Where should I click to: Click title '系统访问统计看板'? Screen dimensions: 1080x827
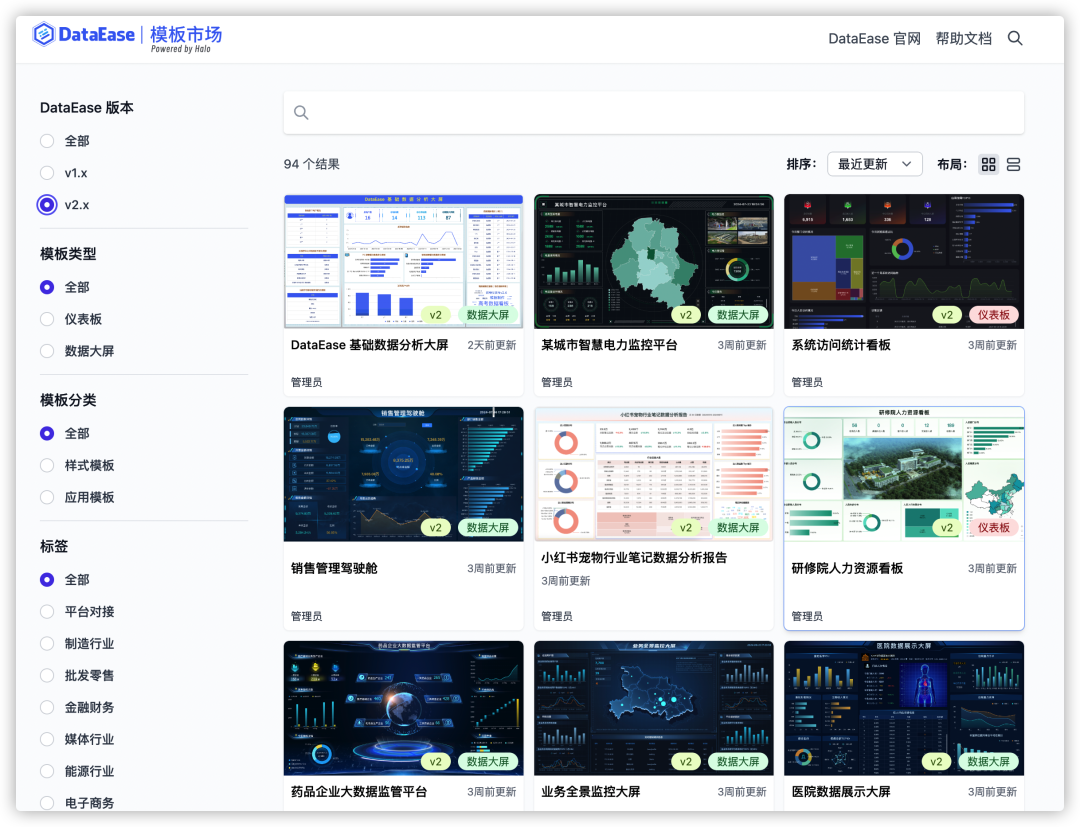[x=840, y=345]
